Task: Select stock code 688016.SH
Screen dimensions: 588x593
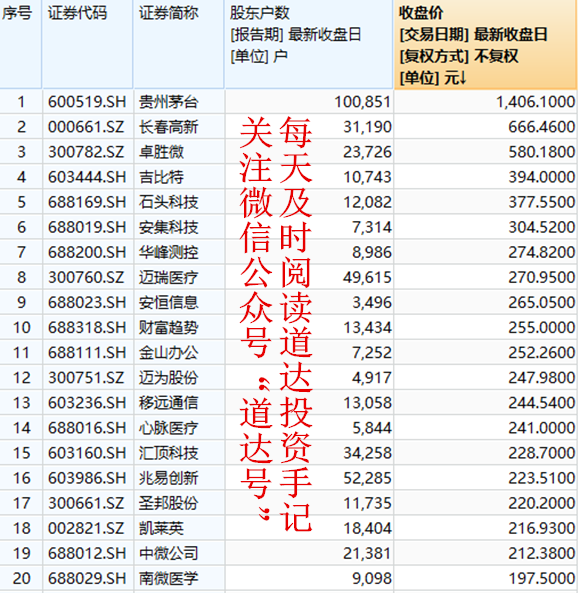Action: click(x=87, y=428)
